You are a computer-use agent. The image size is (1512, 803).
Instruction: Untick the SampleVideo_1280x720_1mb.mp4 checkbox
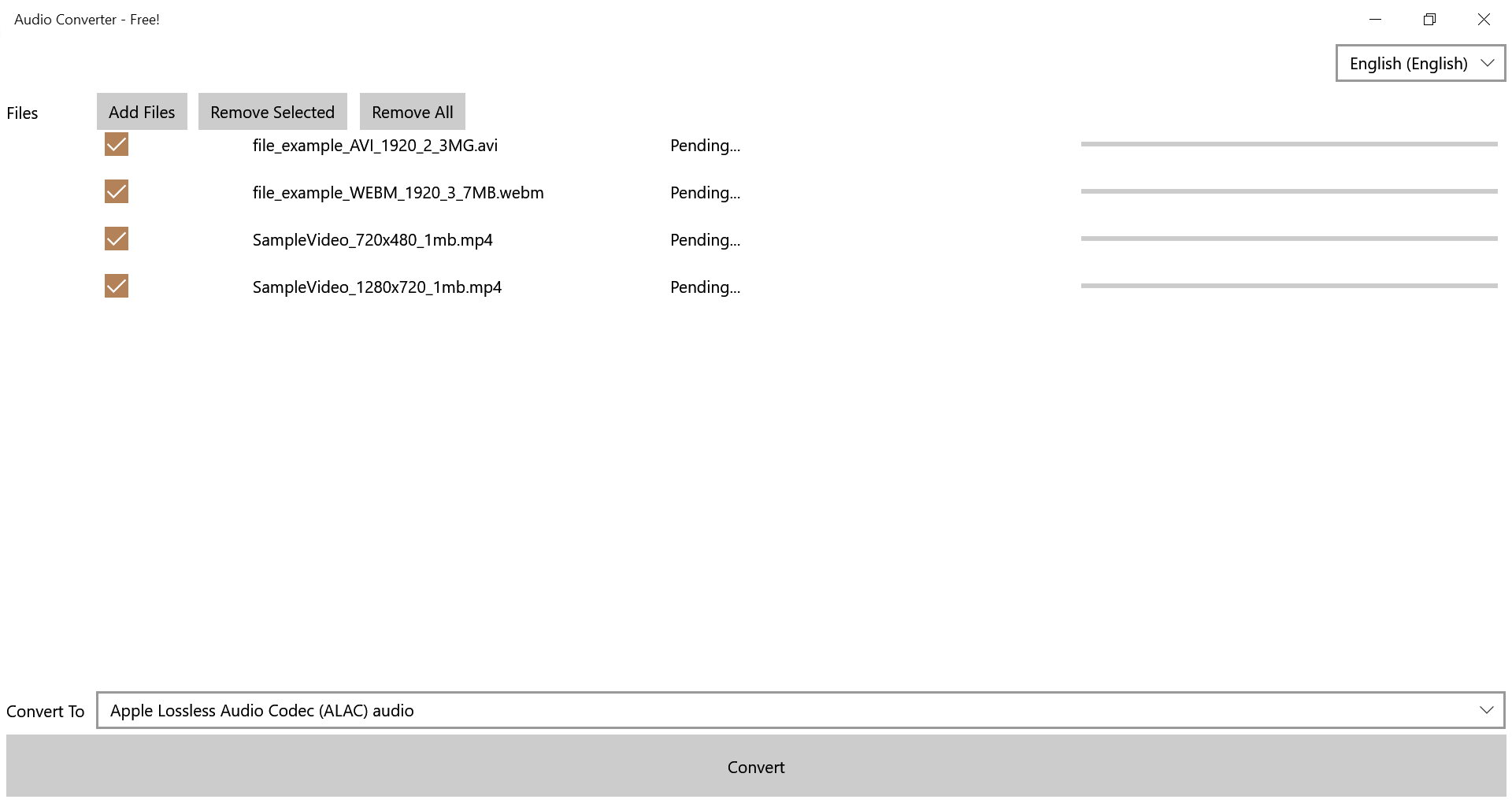click(117, 287)
